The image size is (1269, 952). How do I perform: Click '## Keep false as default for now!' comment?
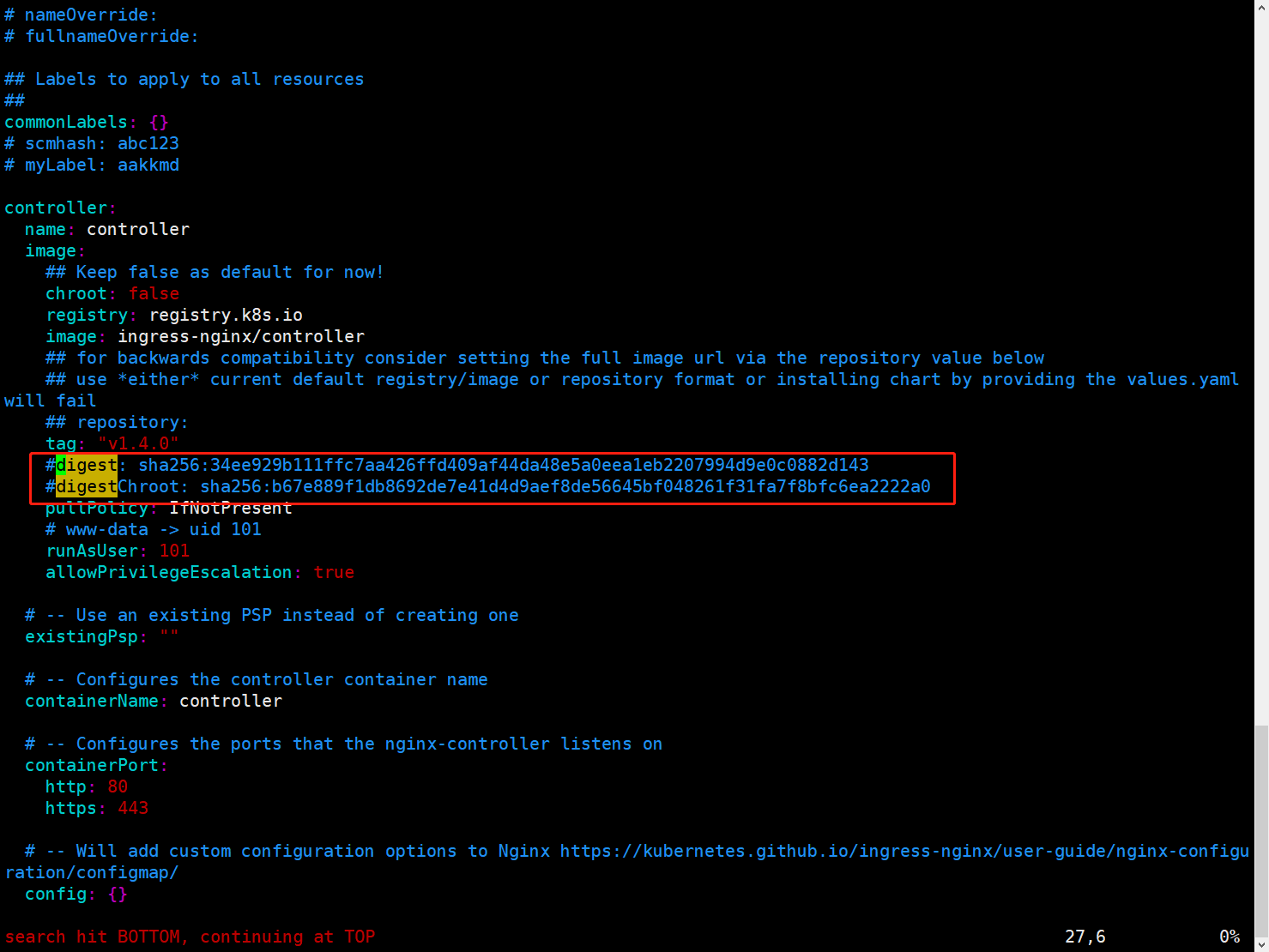tap(215, 272)
